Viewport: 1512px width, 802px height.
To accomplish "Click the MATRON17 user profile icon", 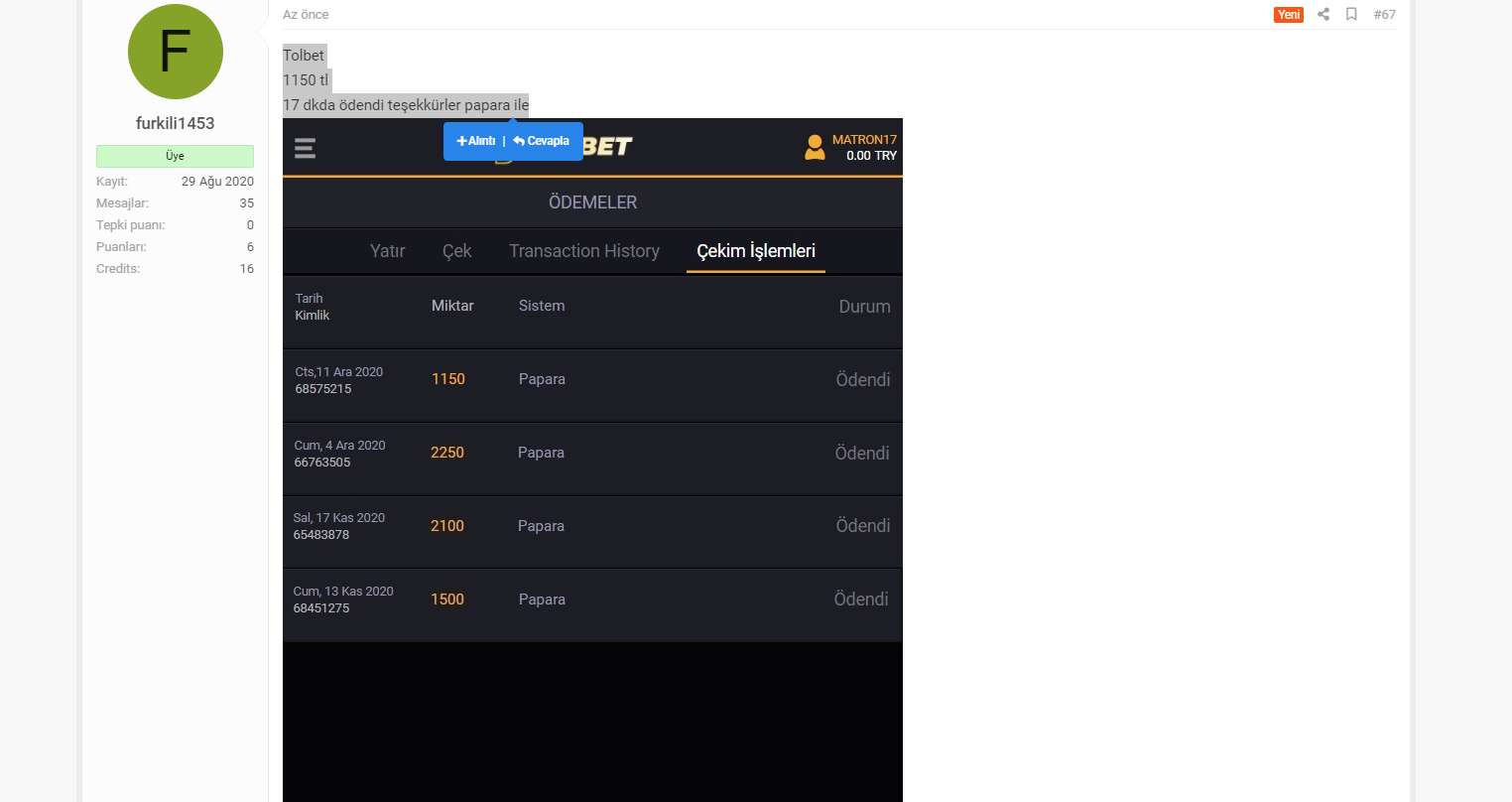I will [x=815, y=148].
